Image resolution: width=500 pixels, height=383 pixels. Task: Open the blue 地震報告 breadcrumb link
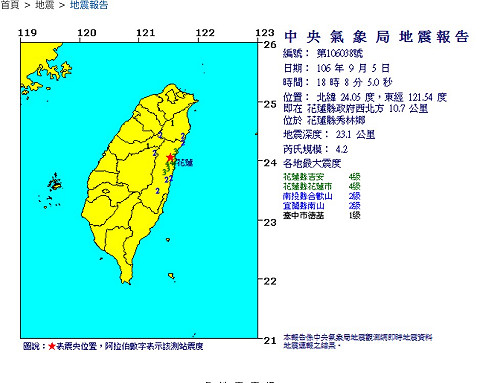click(x=89, y=5)
